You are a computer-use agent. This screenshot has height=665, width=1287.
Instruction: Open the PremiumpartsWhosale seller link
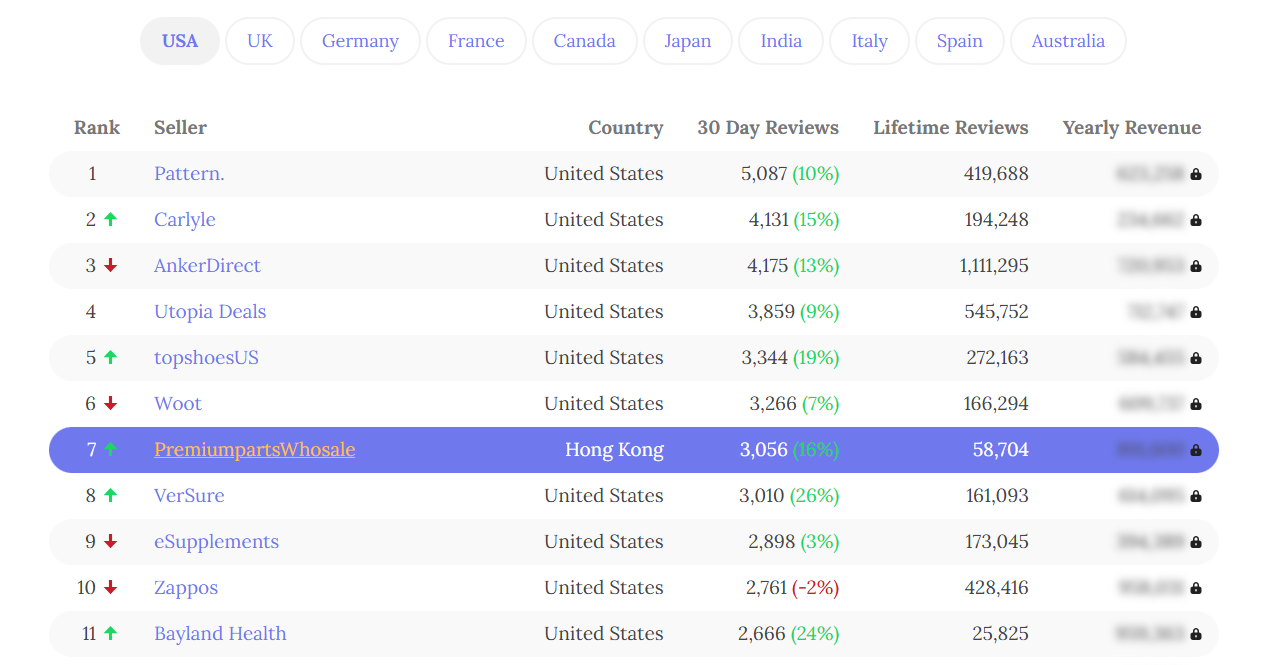point(255,450)
